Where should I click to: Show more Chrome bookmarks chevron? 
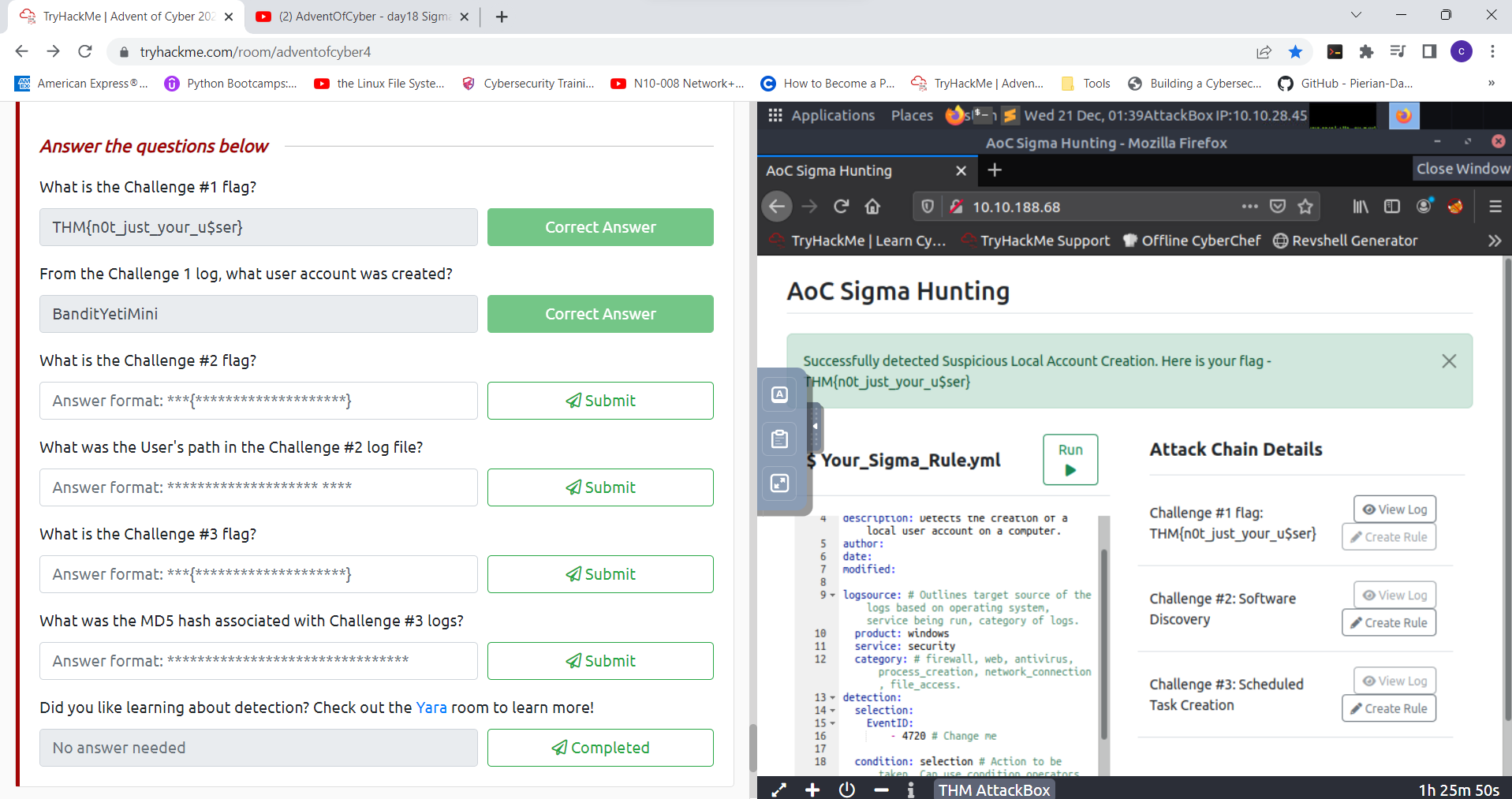click(x=1491, y=83)
